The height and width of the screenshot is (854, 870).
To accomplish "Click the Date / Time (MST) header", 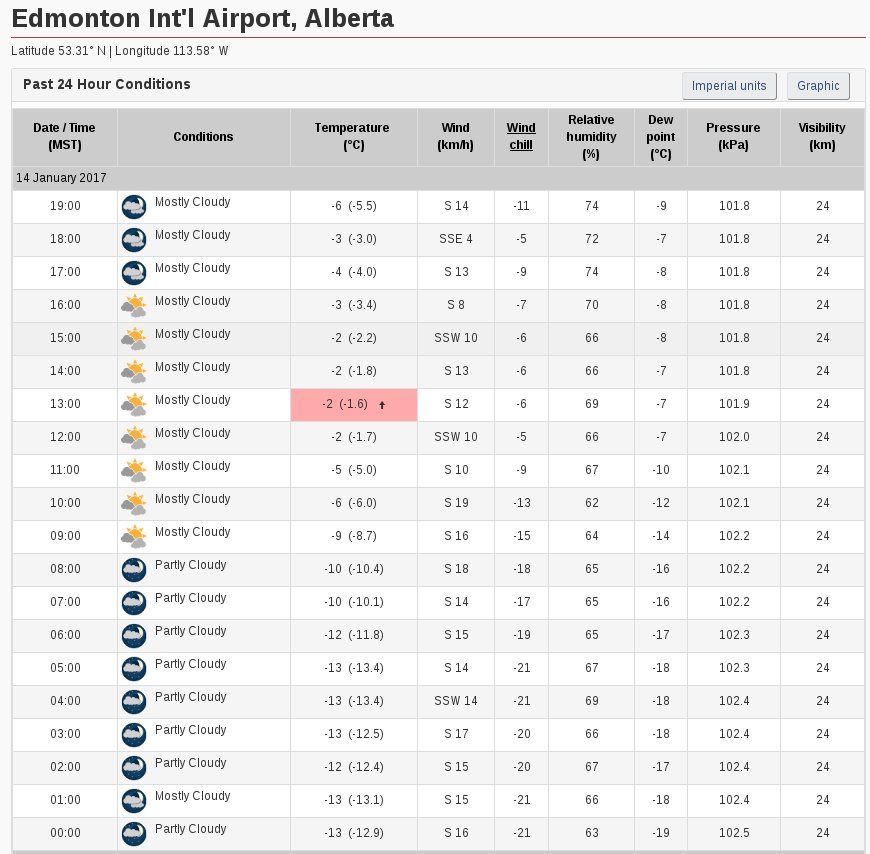I will (x=65, y=137).
